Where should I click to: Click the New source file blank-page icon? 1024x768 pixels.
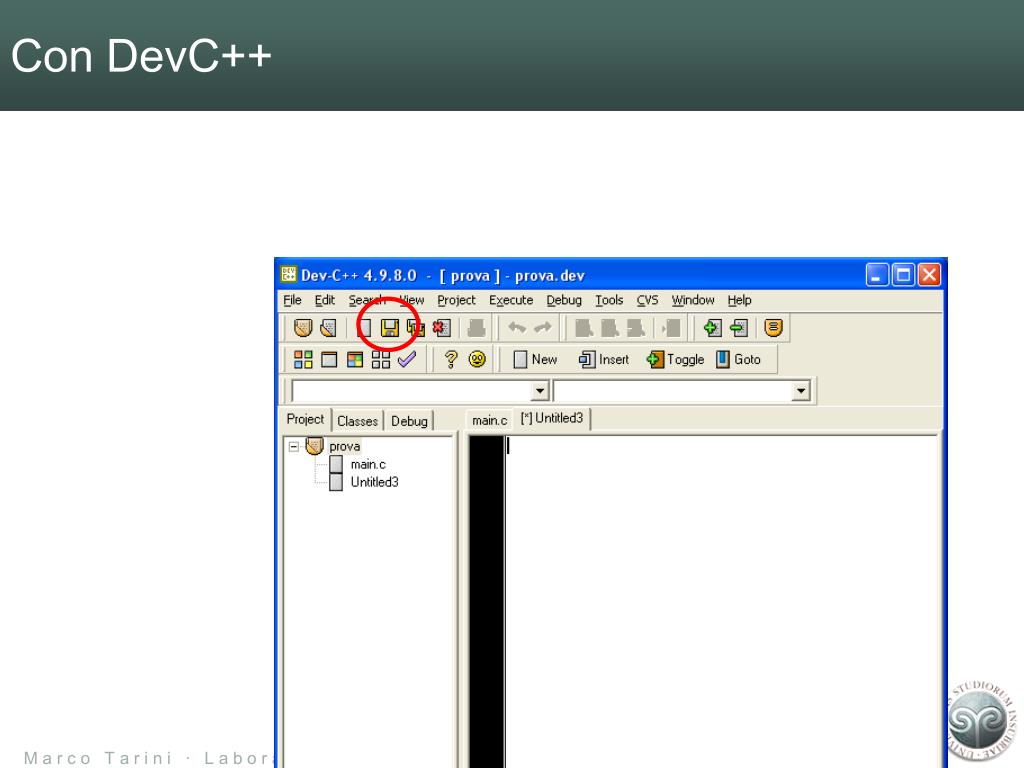click(364, 328)
